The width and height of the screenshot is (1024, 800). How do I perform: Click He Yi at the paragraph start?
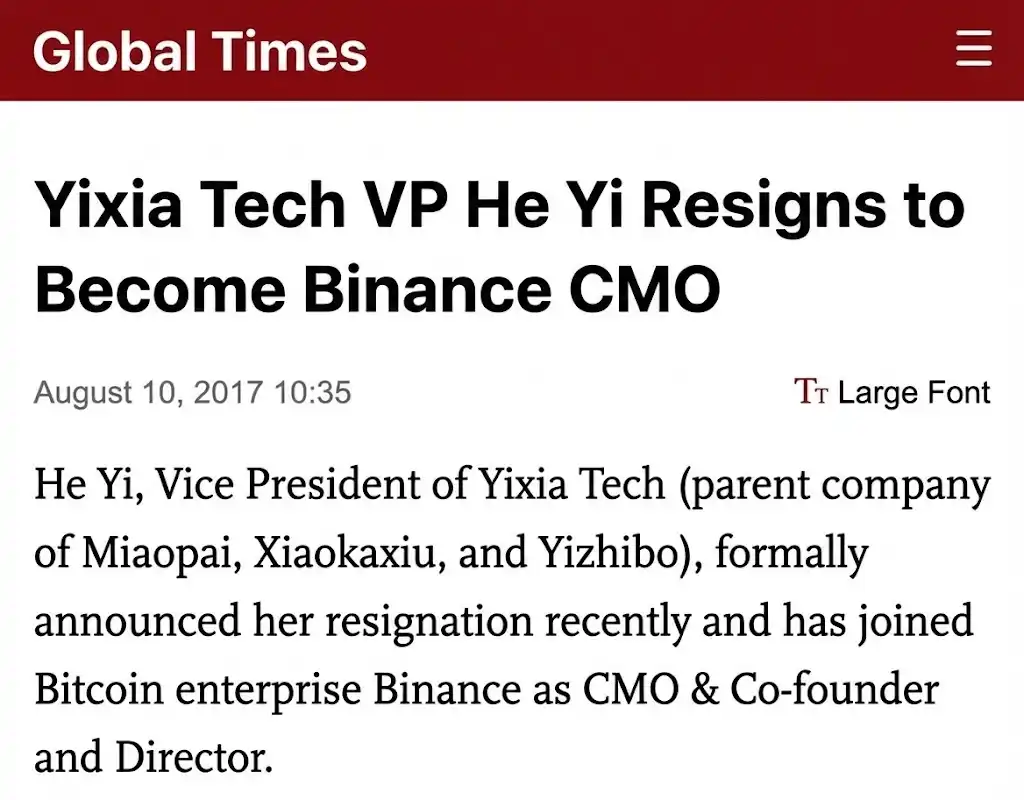tap(76, 485)
